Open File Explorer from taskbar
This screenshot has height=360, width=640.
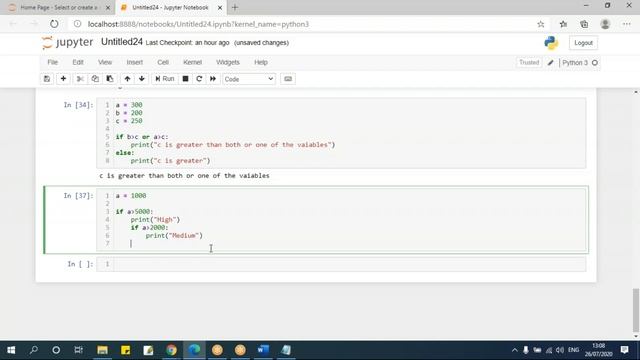[102, 350]
